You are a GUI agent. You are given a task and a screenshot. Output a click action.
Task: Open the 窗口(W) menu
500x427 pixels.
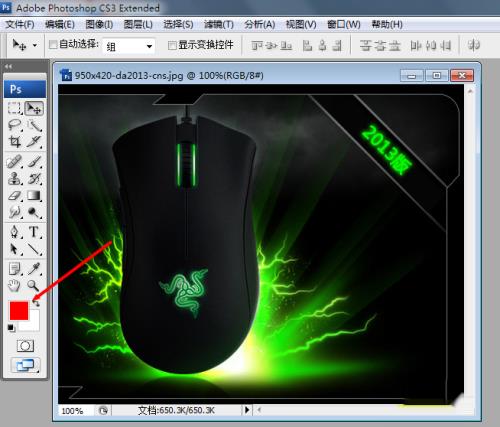(344, 24)
